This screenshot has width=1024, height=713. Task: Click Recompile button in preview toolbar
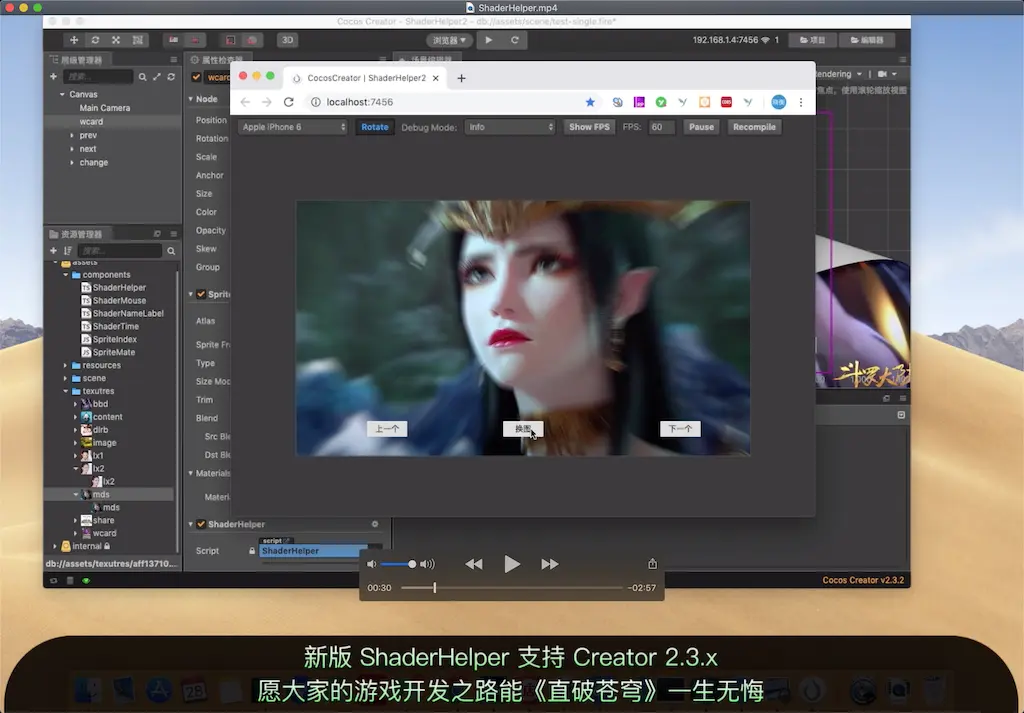[x=754, y=127]
